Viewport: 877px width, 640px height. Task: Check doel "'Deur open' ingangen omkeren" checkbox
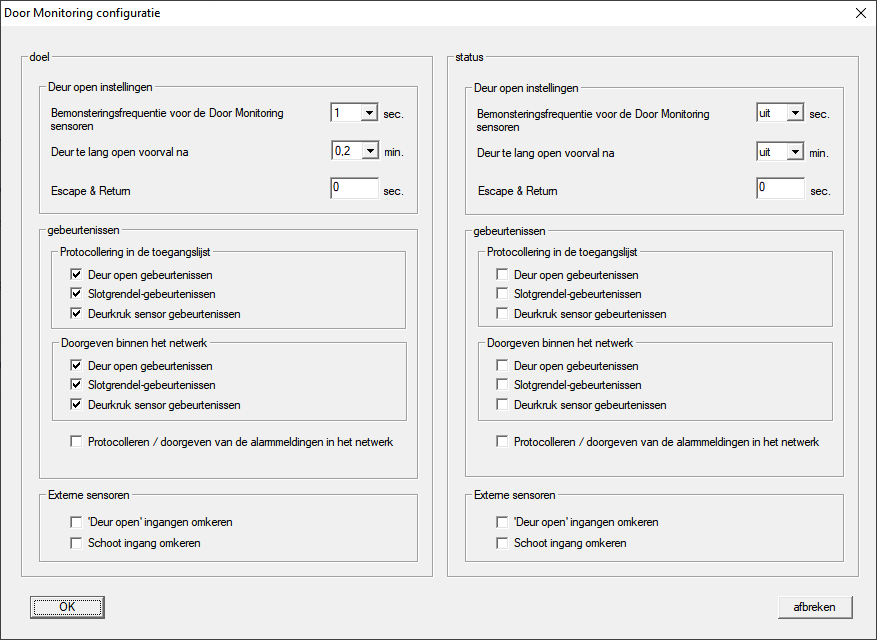pyautogui.click(x=77, y=522)
